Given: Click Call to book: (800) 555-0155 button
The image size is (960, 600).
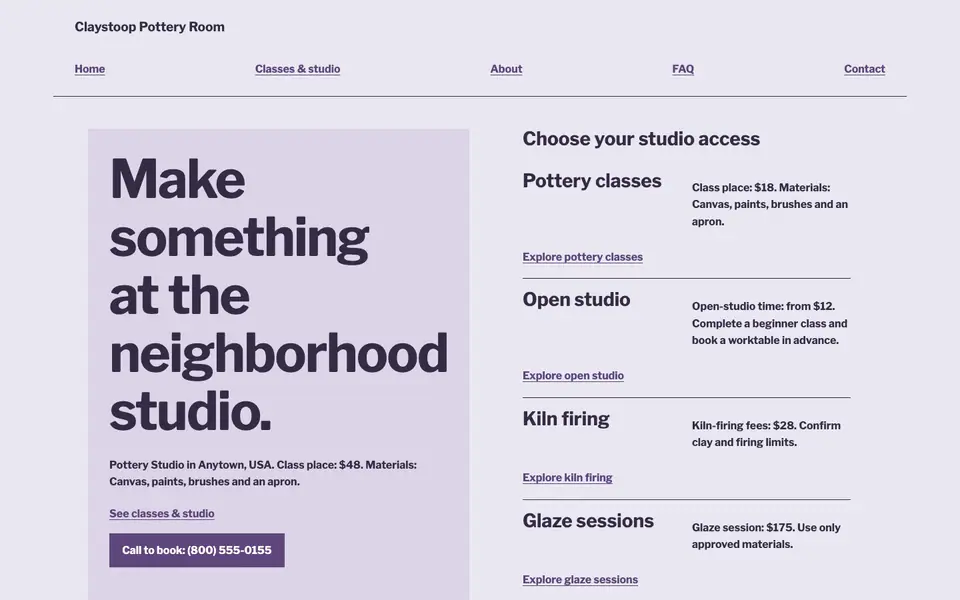Looking at the screenshot, I should tap(197, 550).
